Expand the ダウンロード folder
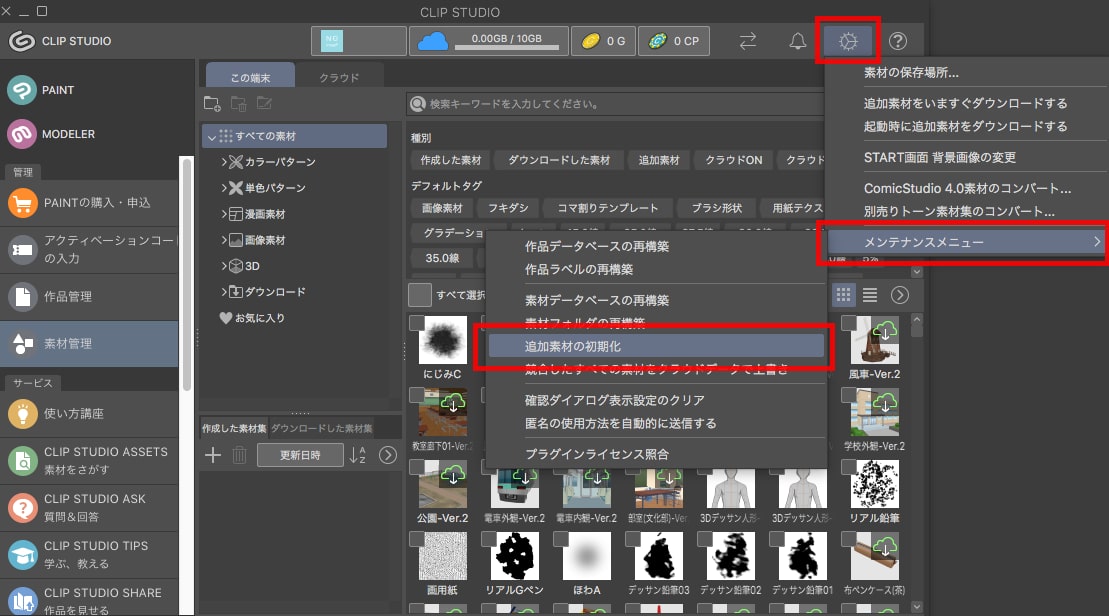This screenshot has height=616, width=1109. tap(223, 291)
